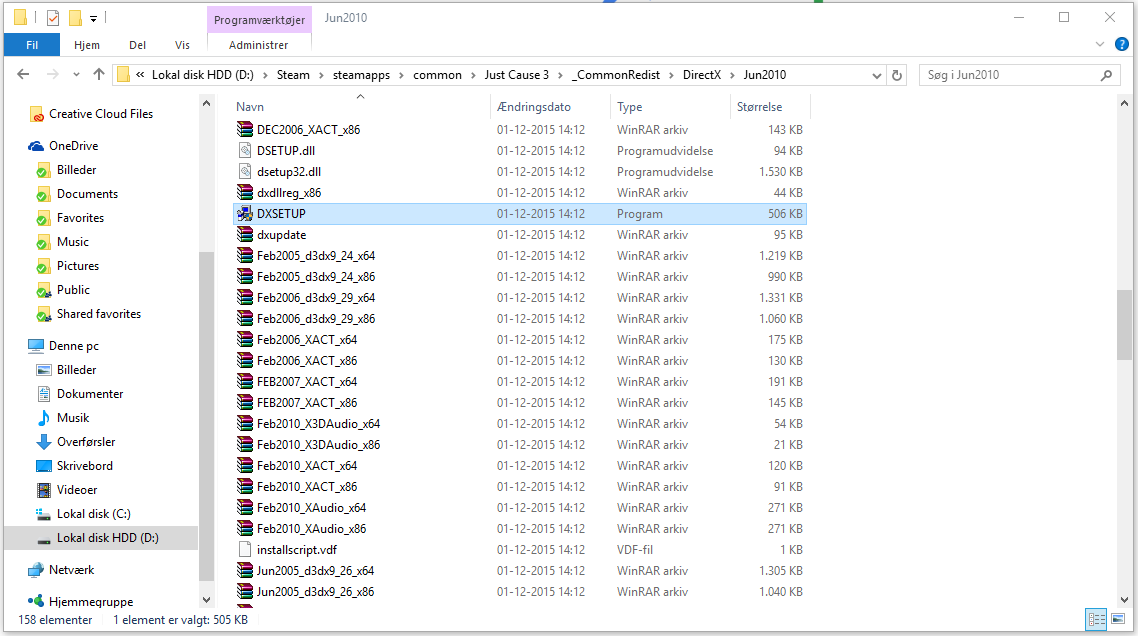This screenshot has height=636, width=1138.
Task: Switch to large icons view layout
Action: click(x=1118, y=619)
